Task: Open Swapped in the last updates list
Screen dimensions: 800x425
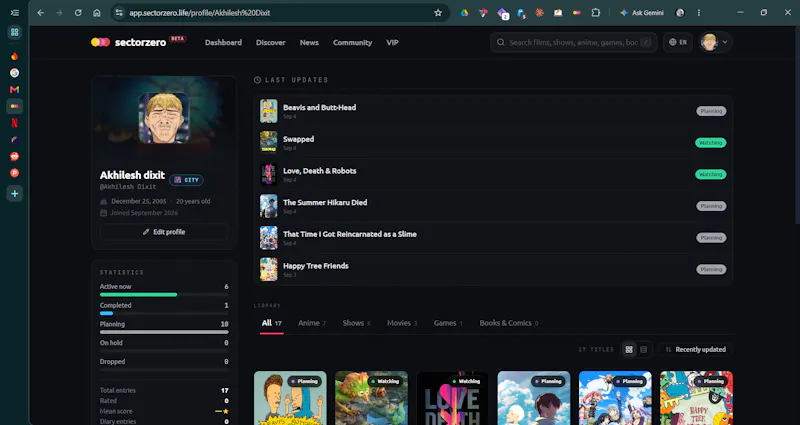Action: (x=493, y=143)
